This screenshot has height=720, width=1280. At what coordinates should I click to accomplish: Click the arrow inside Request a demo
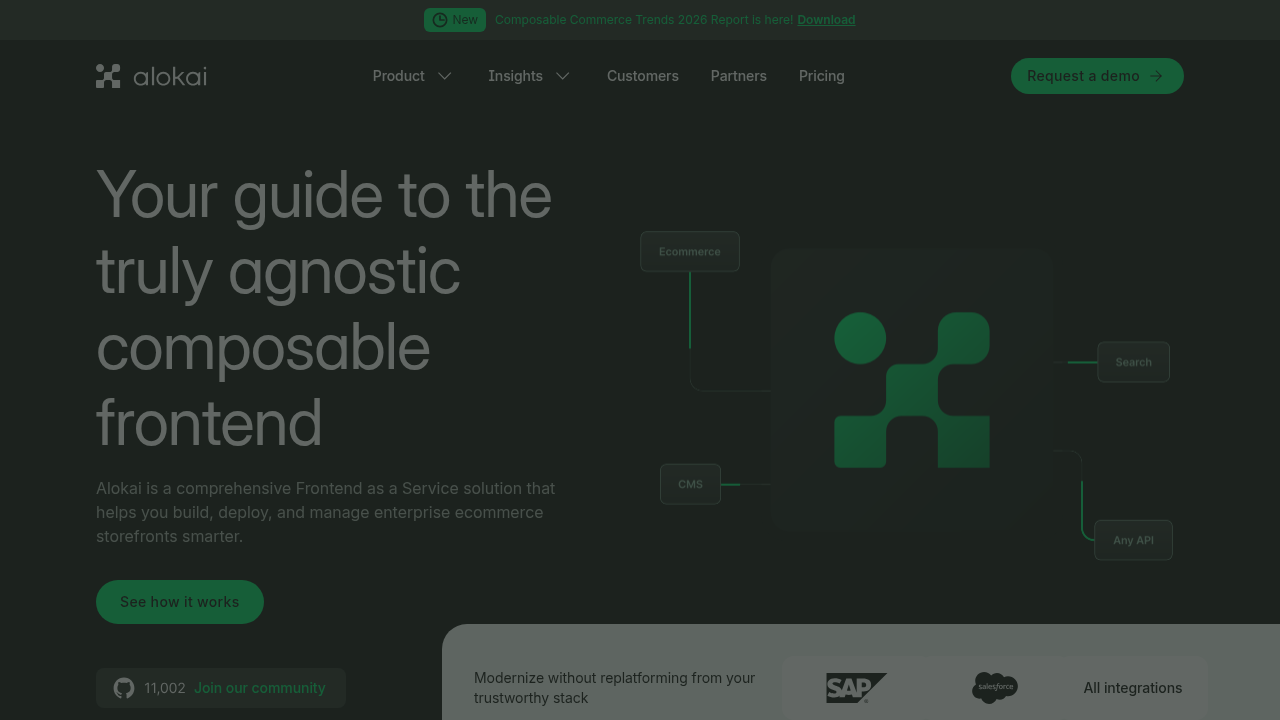pos(1156,76)
